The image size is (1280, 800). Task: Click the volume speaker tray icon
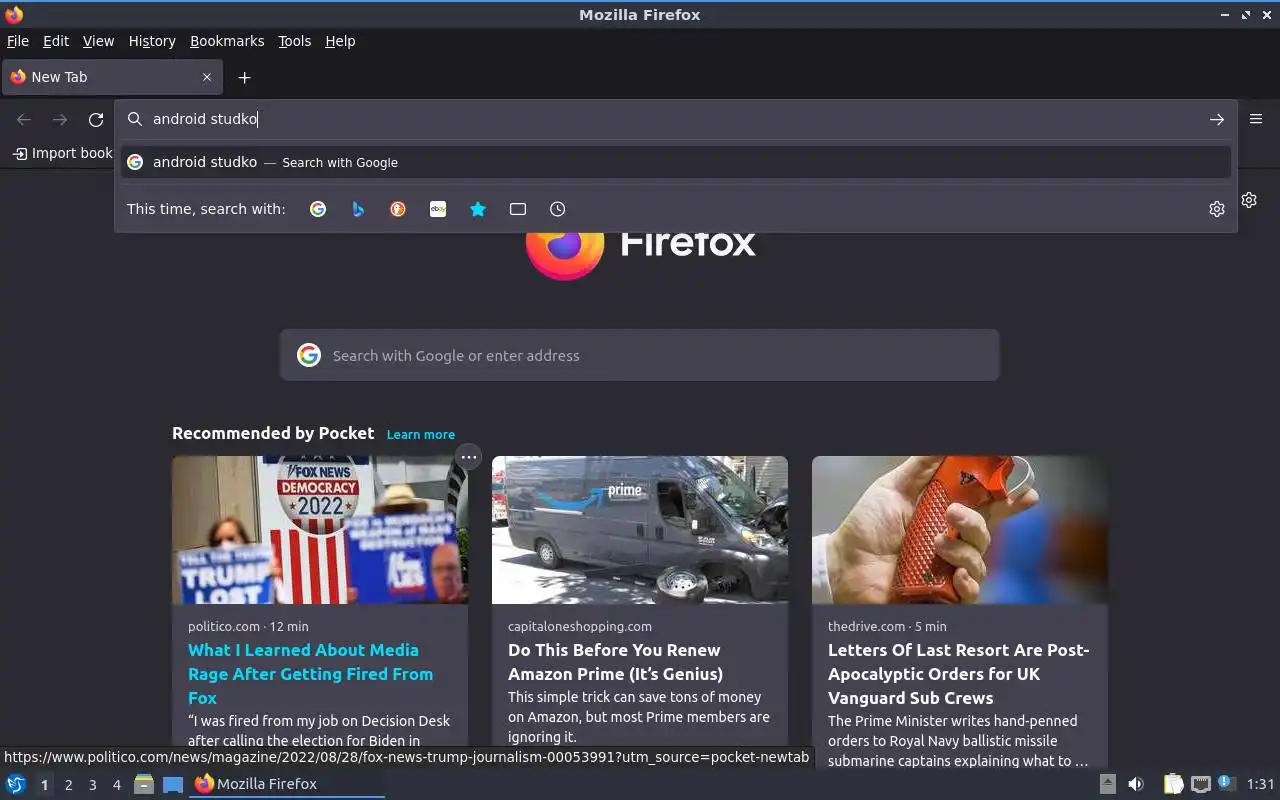[x=1136, y=784]
